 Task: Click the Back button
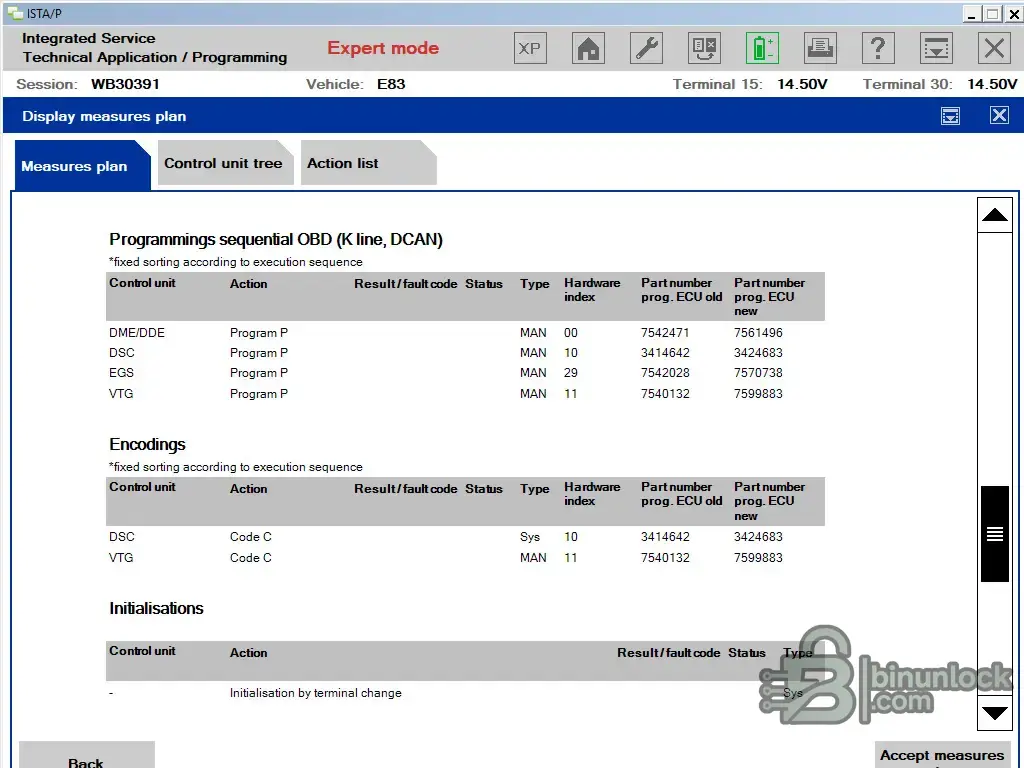click(86, 756)
